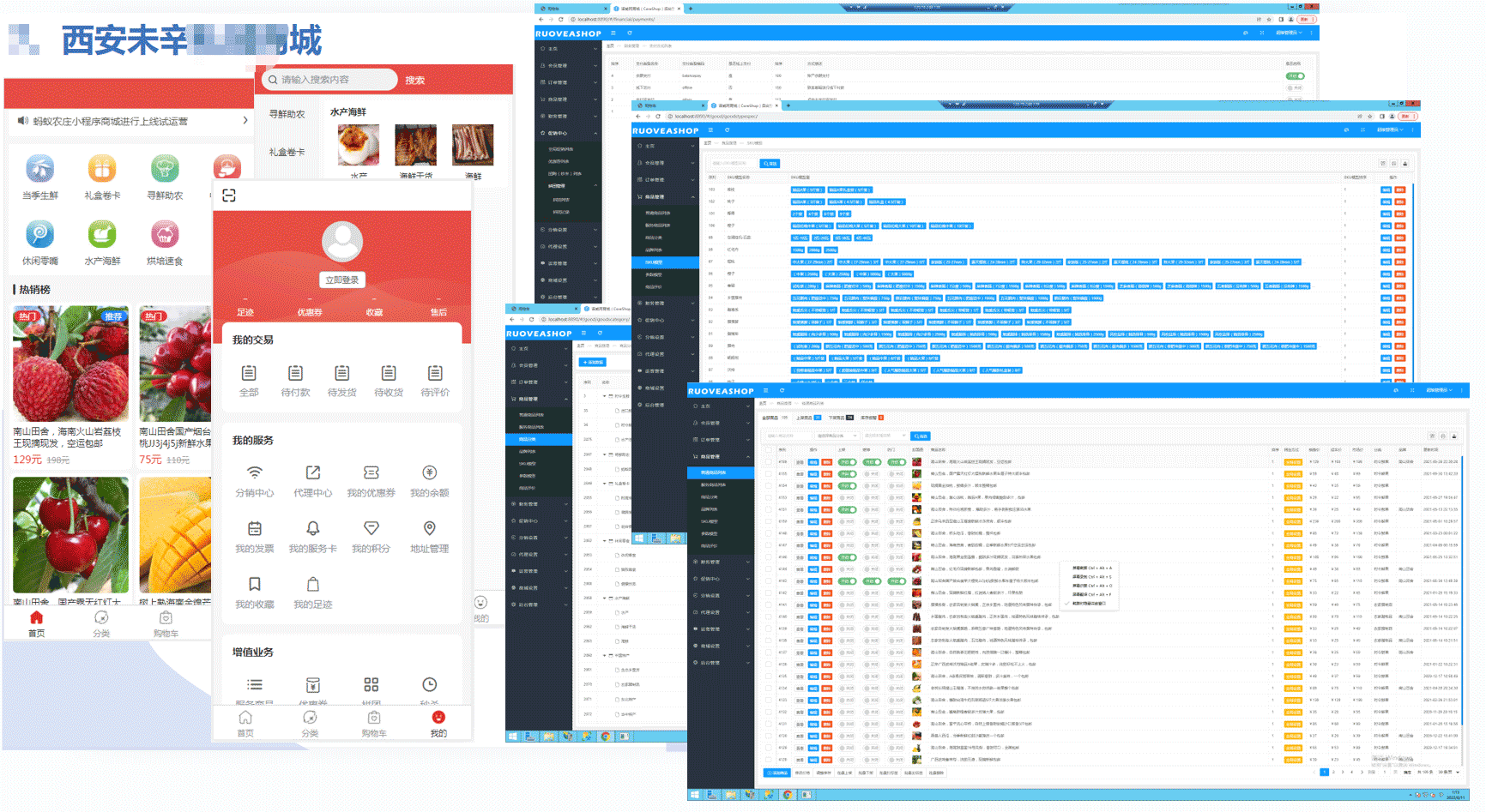1486x812 pixels.
Task: Open the 烘焙速食 cupcake icon
Action: (165, 234)
